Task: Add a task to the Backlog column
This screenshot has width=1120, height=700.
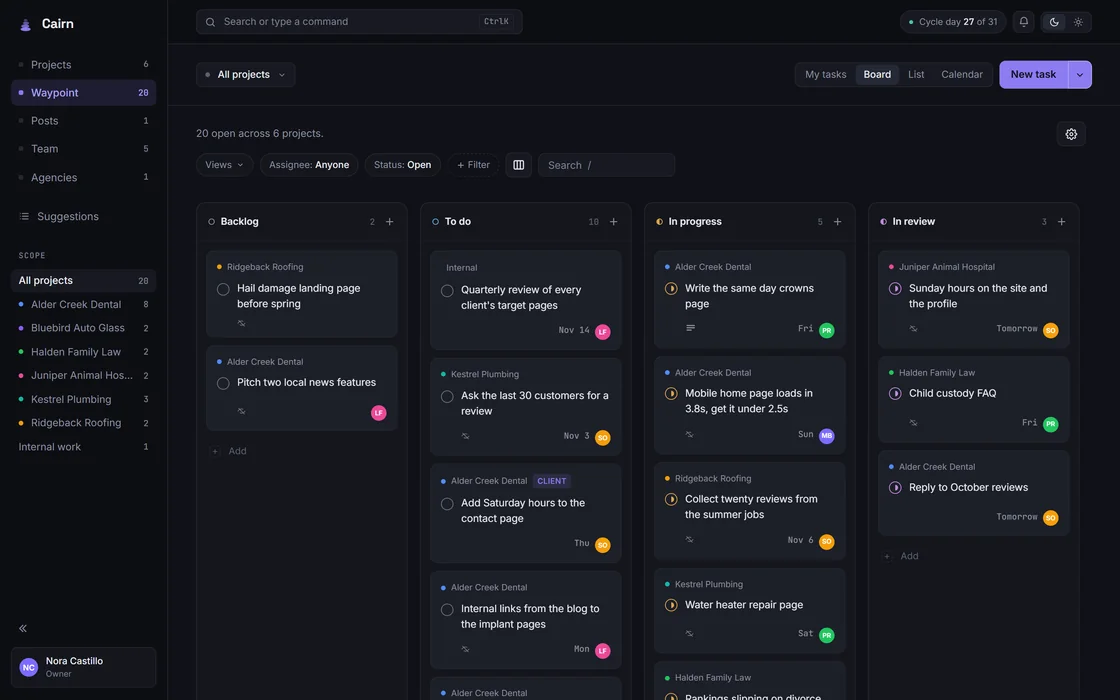Action: [x=389, y=222]
